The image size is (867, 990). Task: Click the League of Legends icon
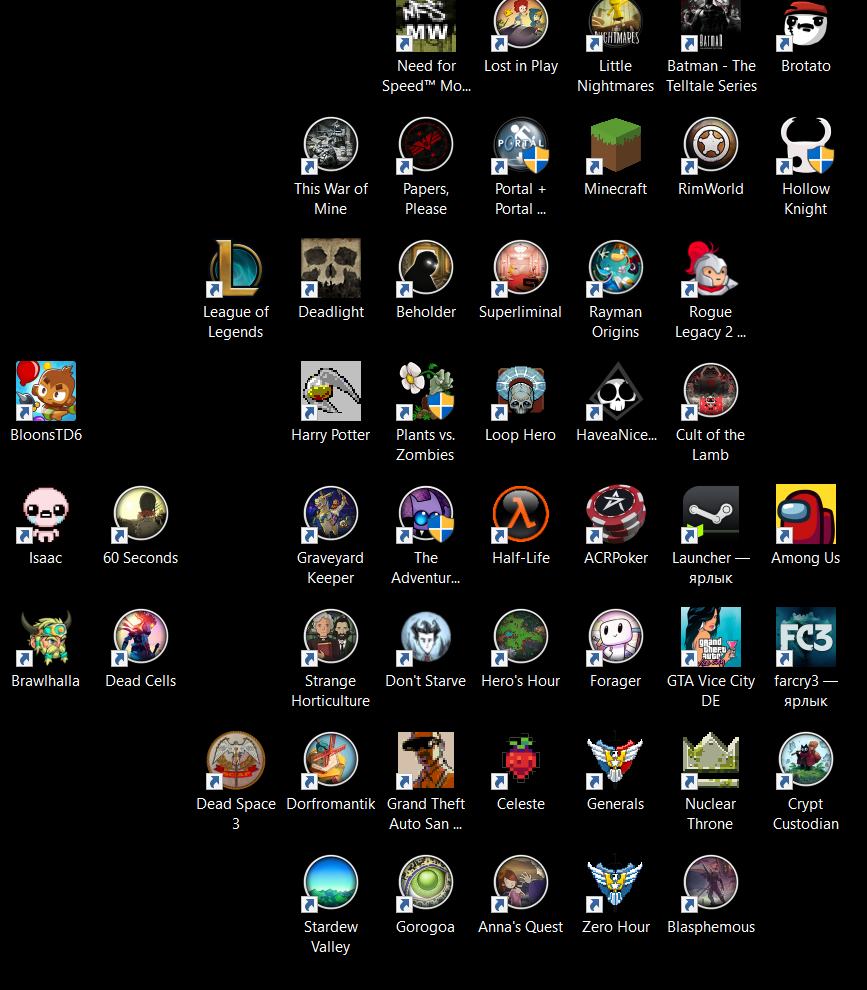point(236,268)
